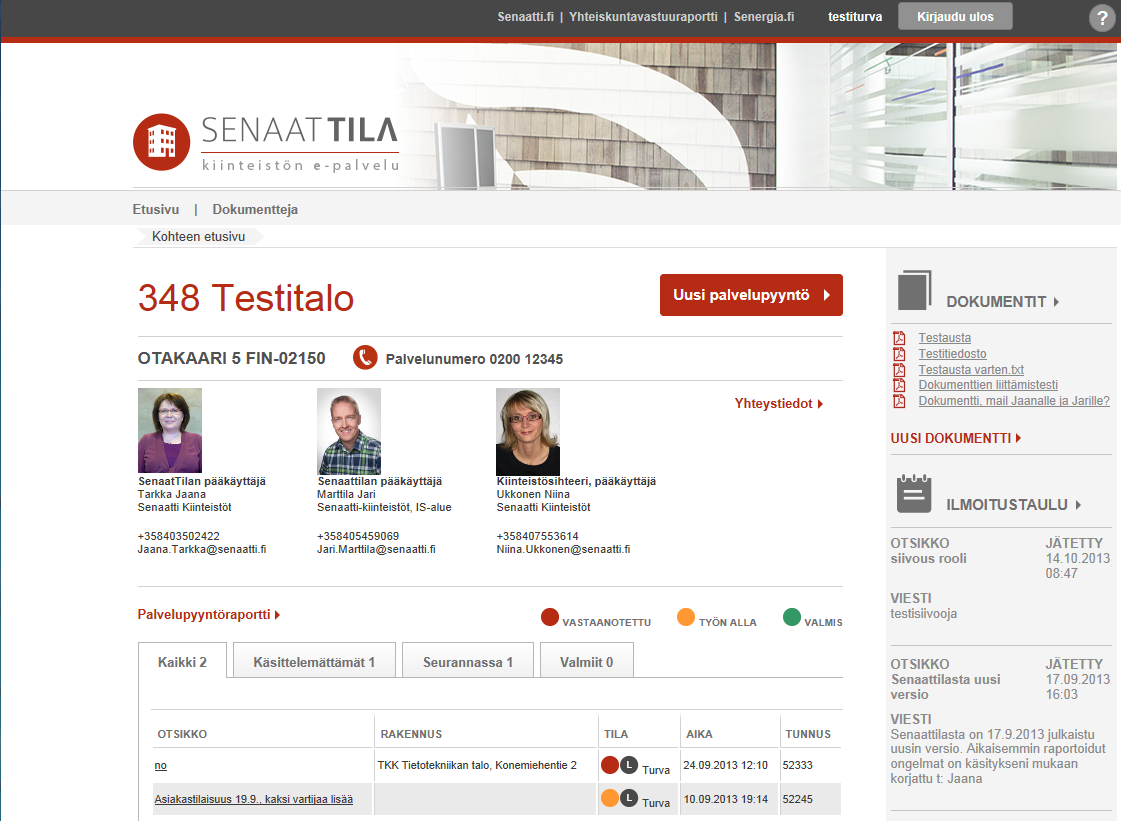Click the L badge icon in row 52333

click(x=629, y=765)
